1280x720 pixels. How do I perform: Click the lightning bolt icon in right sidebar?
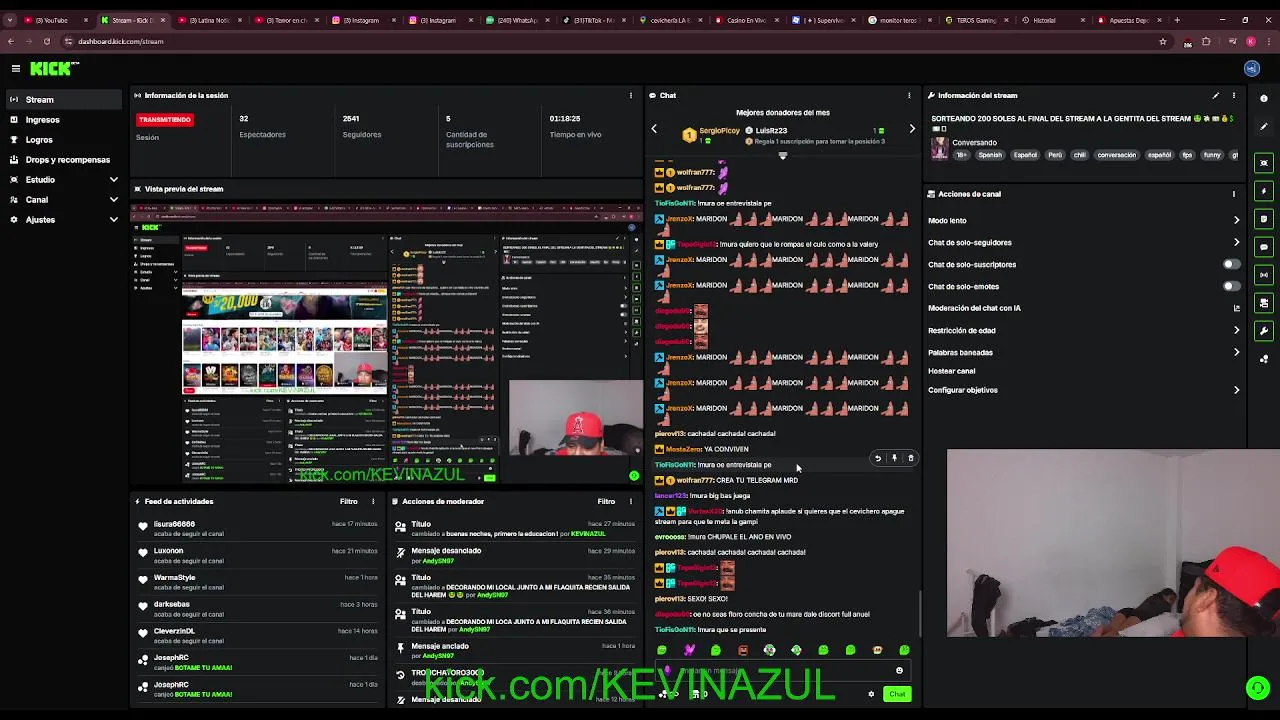click(1264, 191)
